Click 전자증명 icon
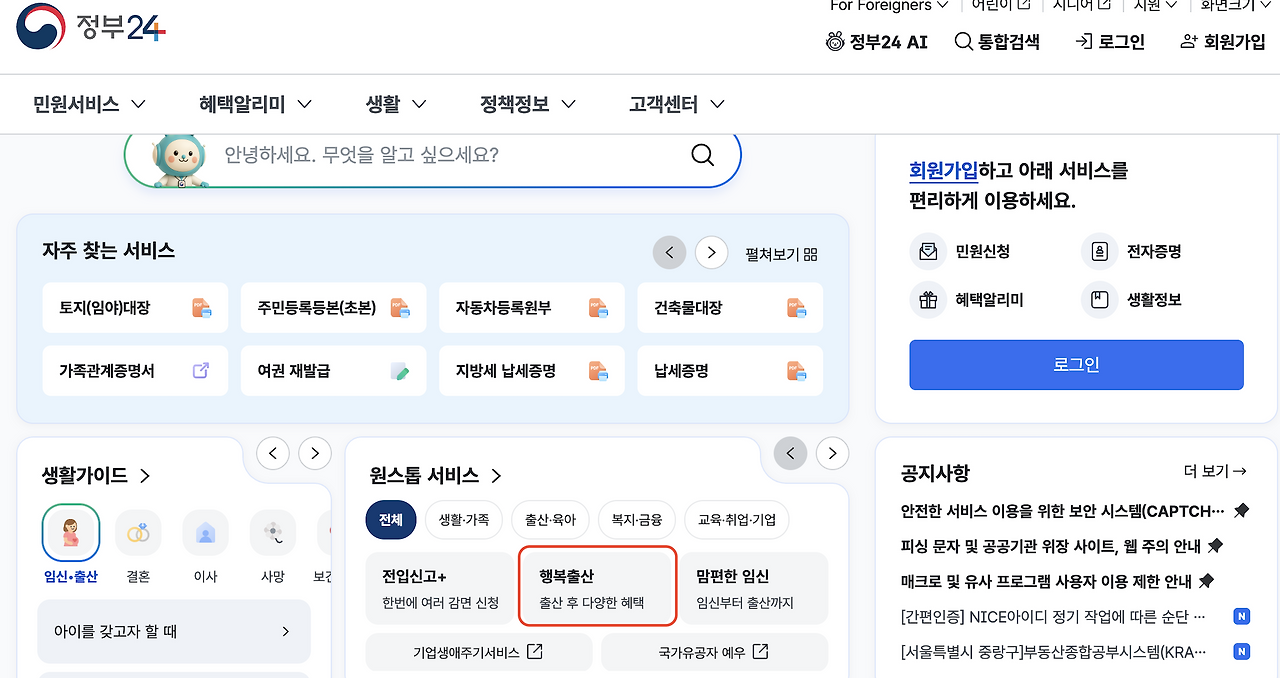This screenshot has height=678, width=1280. pyautogui.click(x=1100, y=252)
